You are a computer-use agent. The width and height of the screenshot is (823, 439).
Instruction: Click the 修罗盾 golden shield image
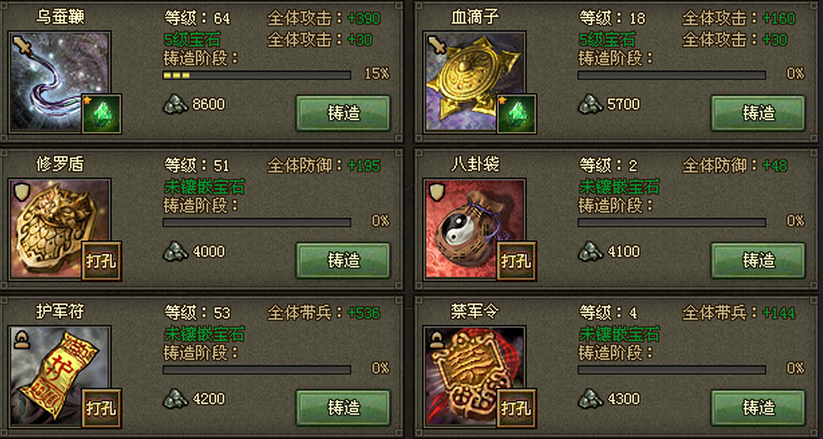60,228
